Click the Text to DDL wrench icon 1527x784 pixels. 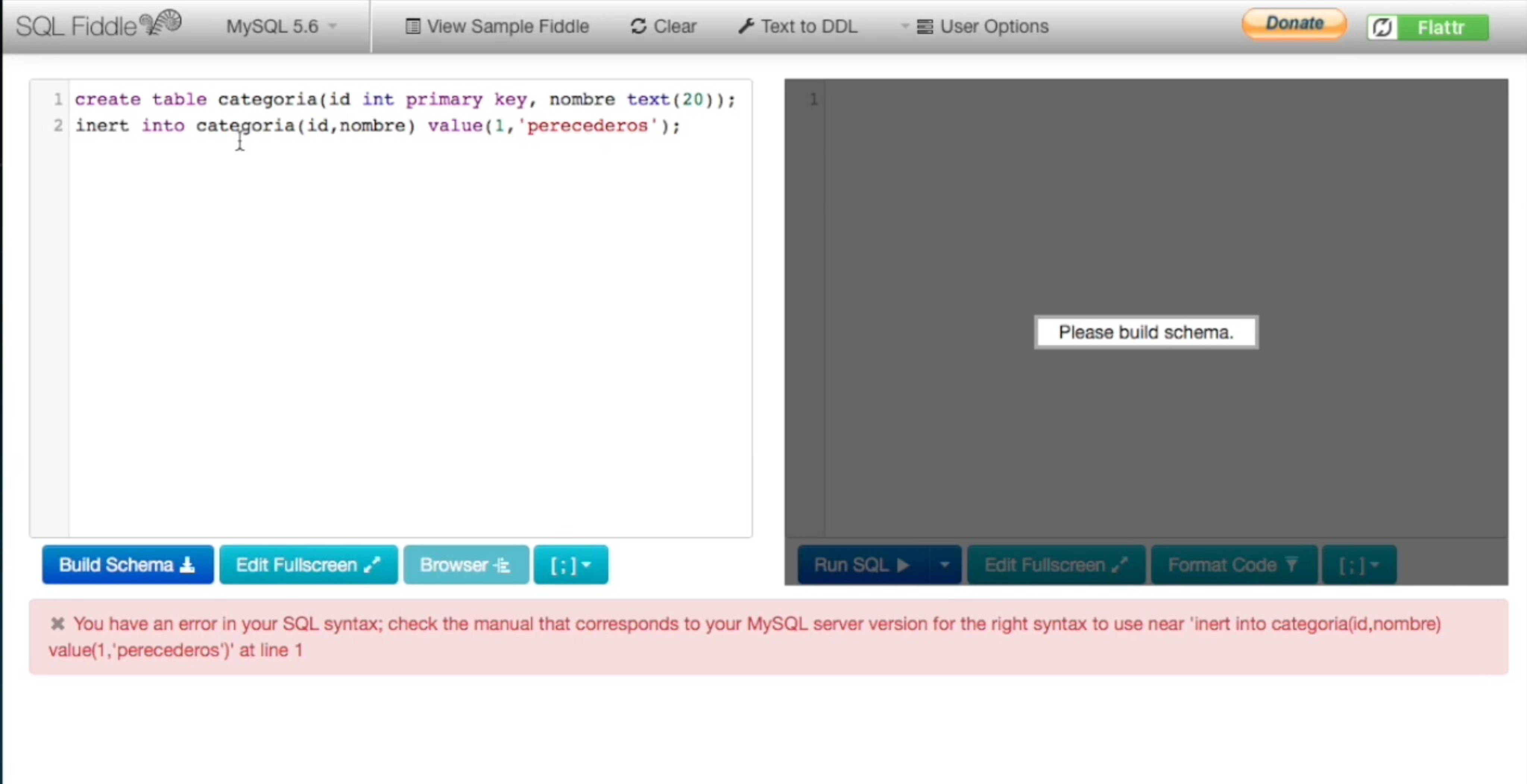pyautogui.click(x=746, y=27)
